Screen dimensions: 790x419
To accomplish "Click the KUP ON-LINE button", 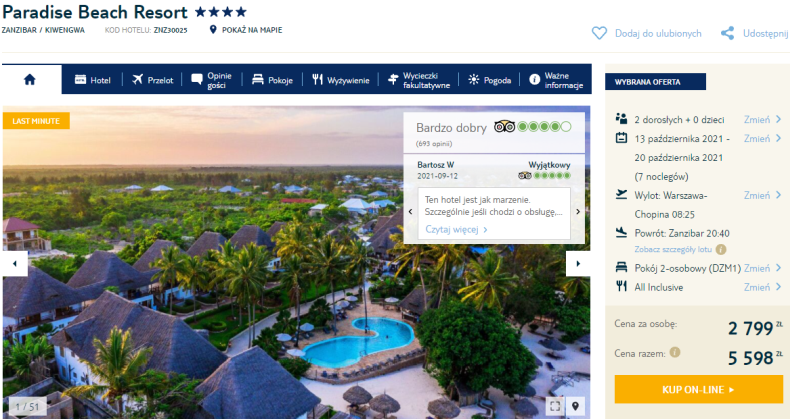I will point(698,389).
